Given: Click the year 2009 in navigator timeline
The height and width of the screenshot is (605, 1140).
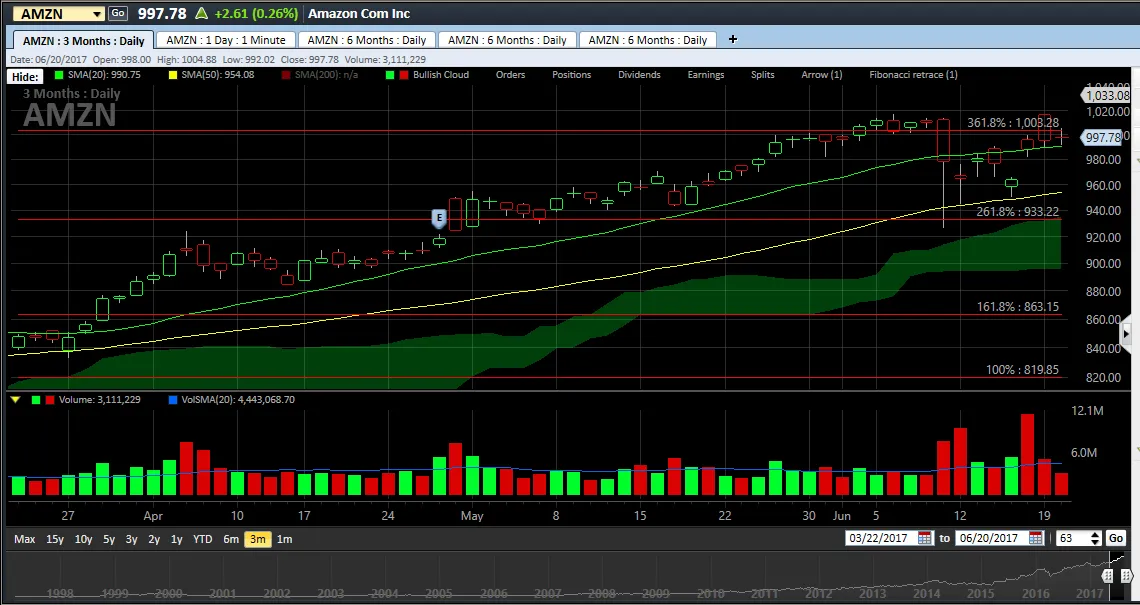Looking at the screenshot, I should click(656, 593).
